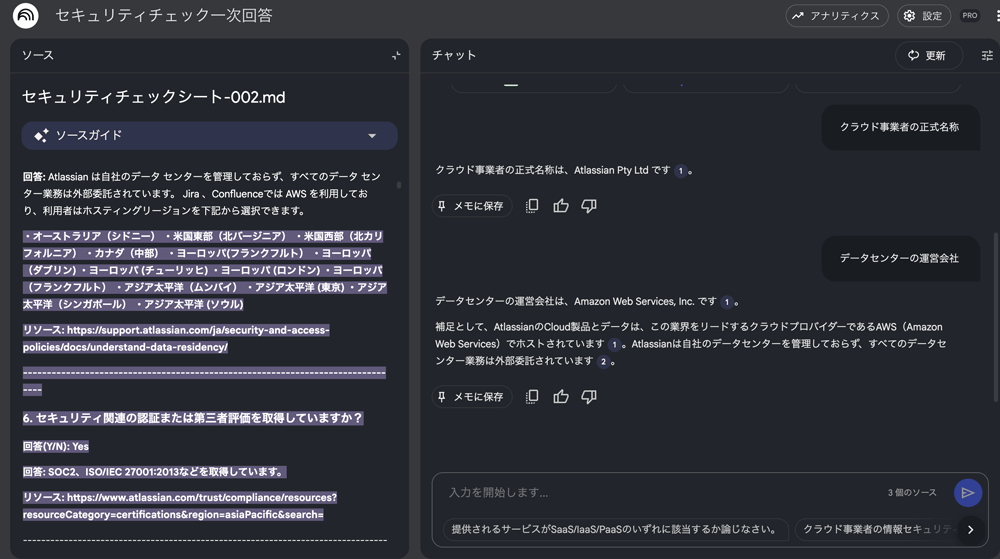1000x559 pixels.
Task: Collapse the ソース panel
Action: click(396, 56)
